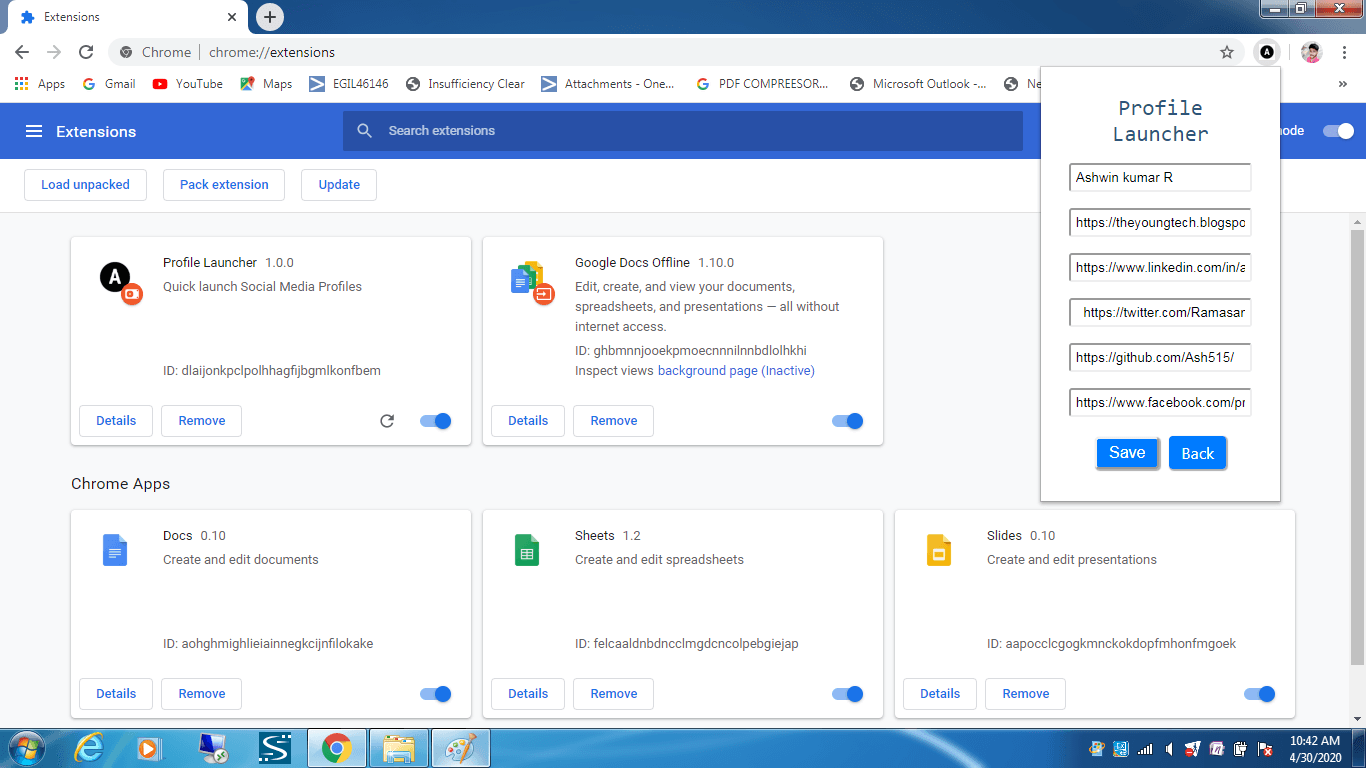Open Details for the Slides app

(x=940, y=694)
